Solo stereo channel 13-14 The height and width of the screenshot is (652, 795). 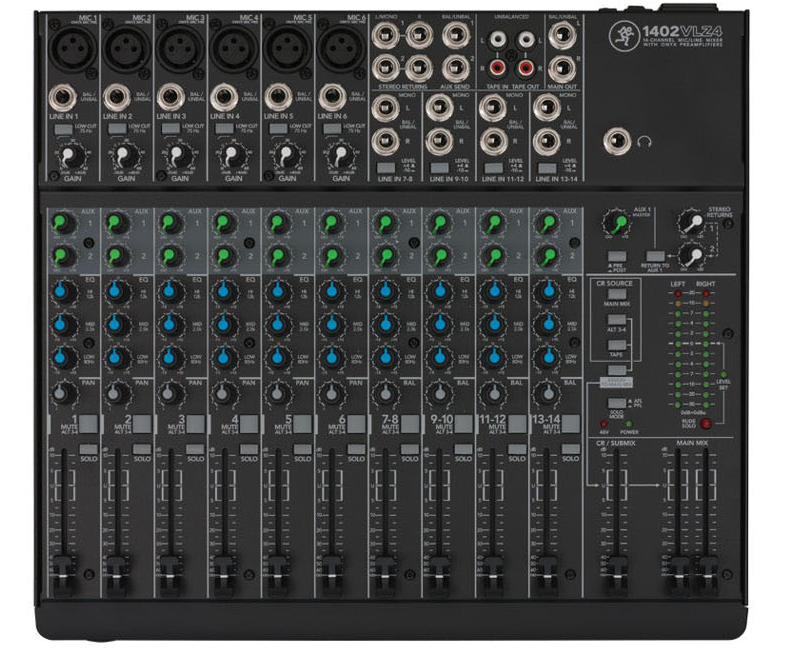click(570, 449)
